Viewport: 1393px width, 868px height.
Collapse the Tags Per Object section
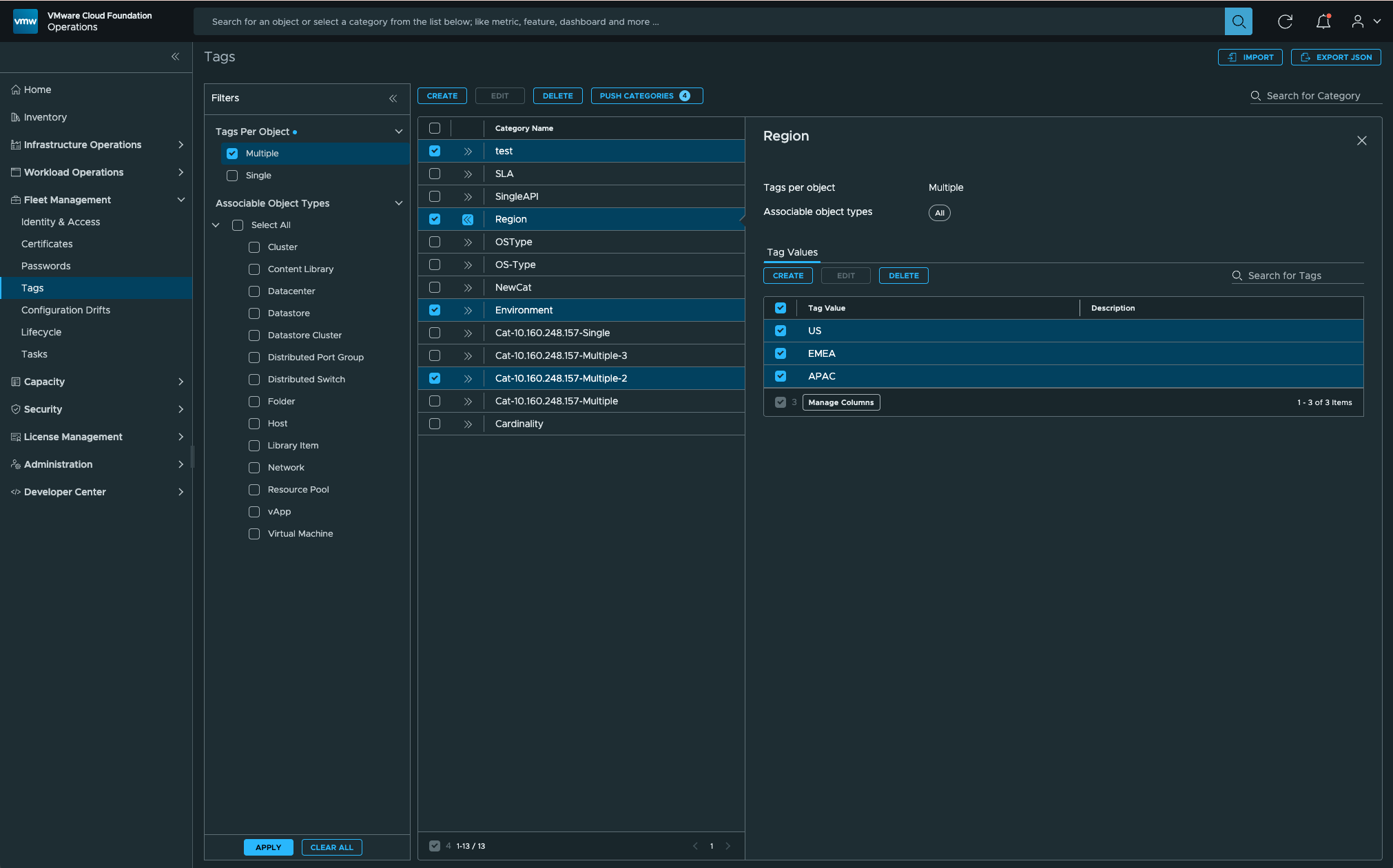398,132
